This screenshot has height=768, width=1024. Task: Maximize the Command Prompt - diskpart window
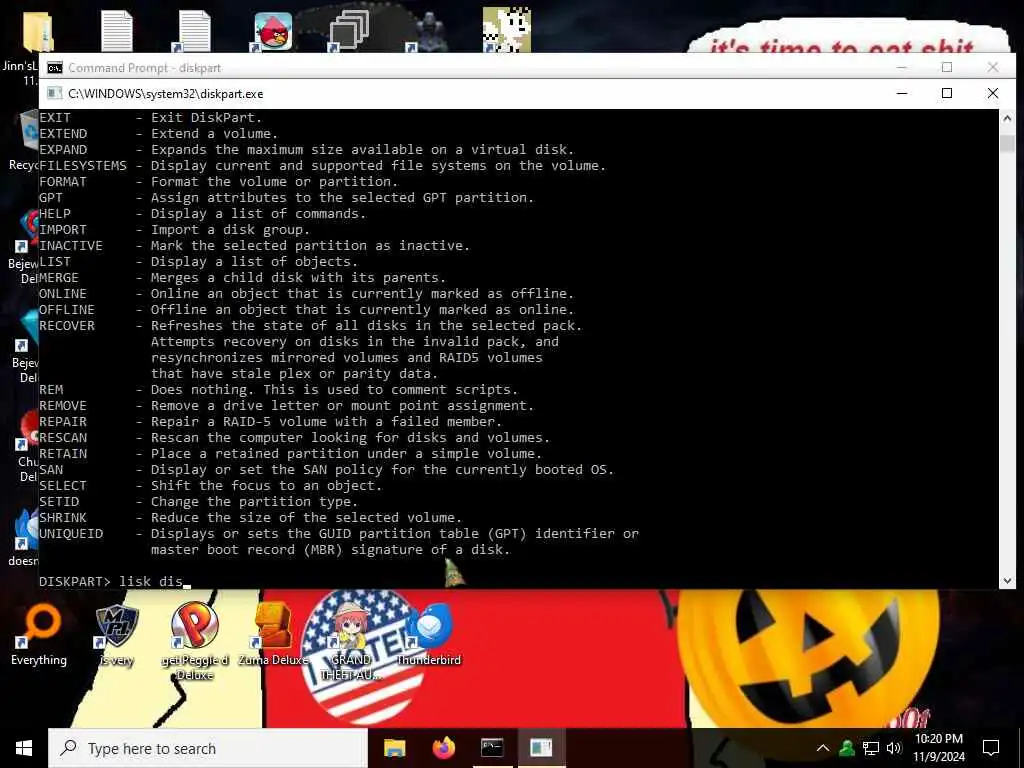(947, 67)
